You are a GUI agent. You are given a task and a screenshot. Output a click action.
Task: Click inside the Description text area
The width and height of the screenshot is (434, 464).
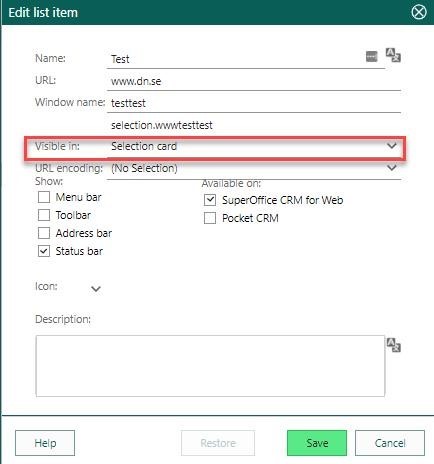210,366
